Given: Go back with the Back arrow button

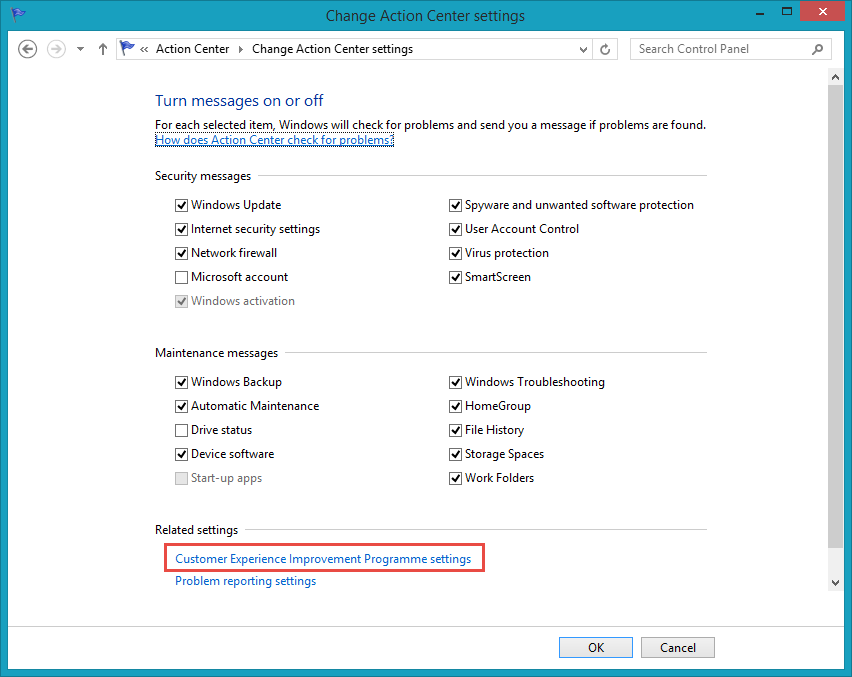Looking at the screenshot, I should tap(27, 49).
